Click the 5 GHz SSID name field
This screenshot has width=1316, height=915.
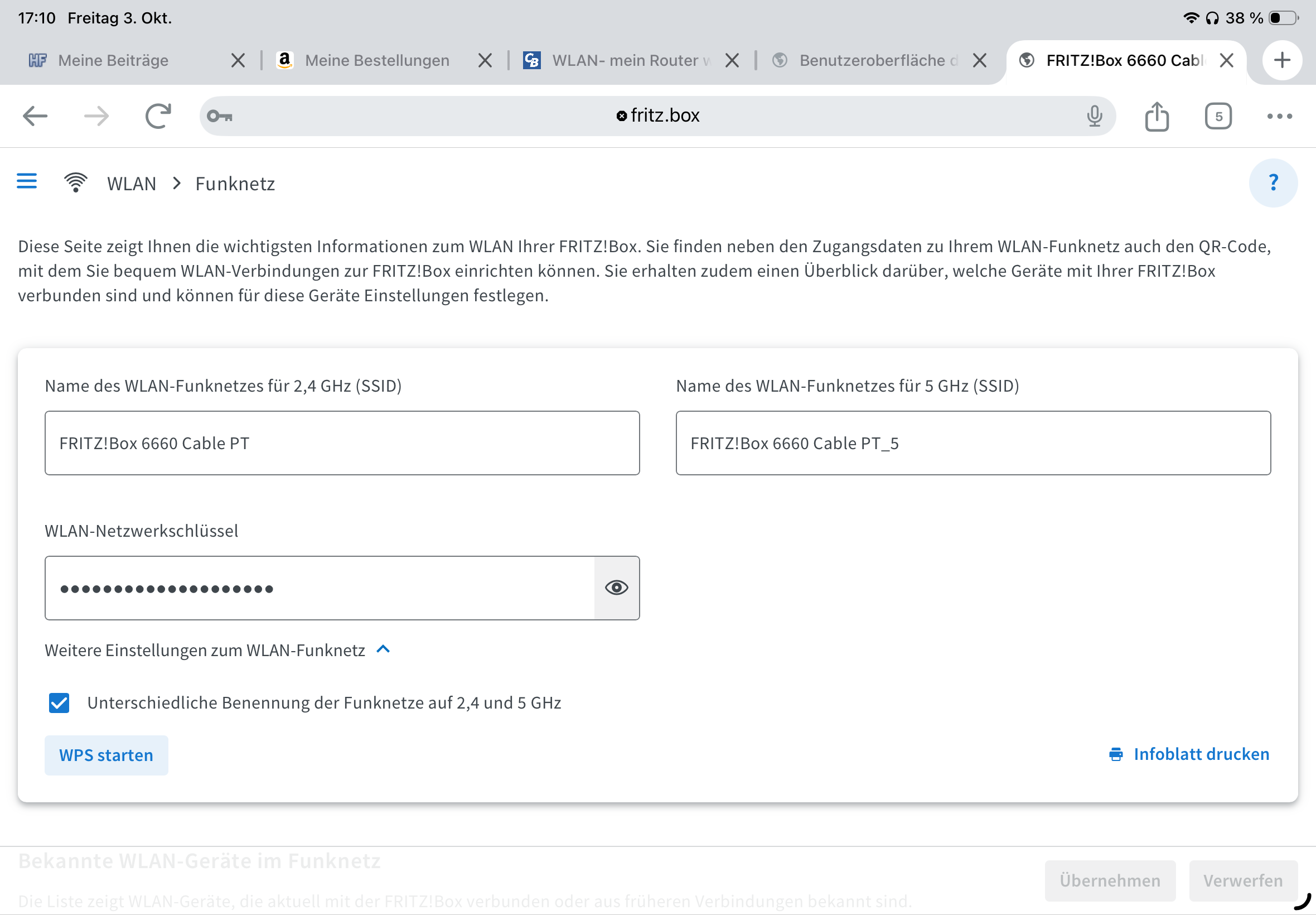(973, 443)
